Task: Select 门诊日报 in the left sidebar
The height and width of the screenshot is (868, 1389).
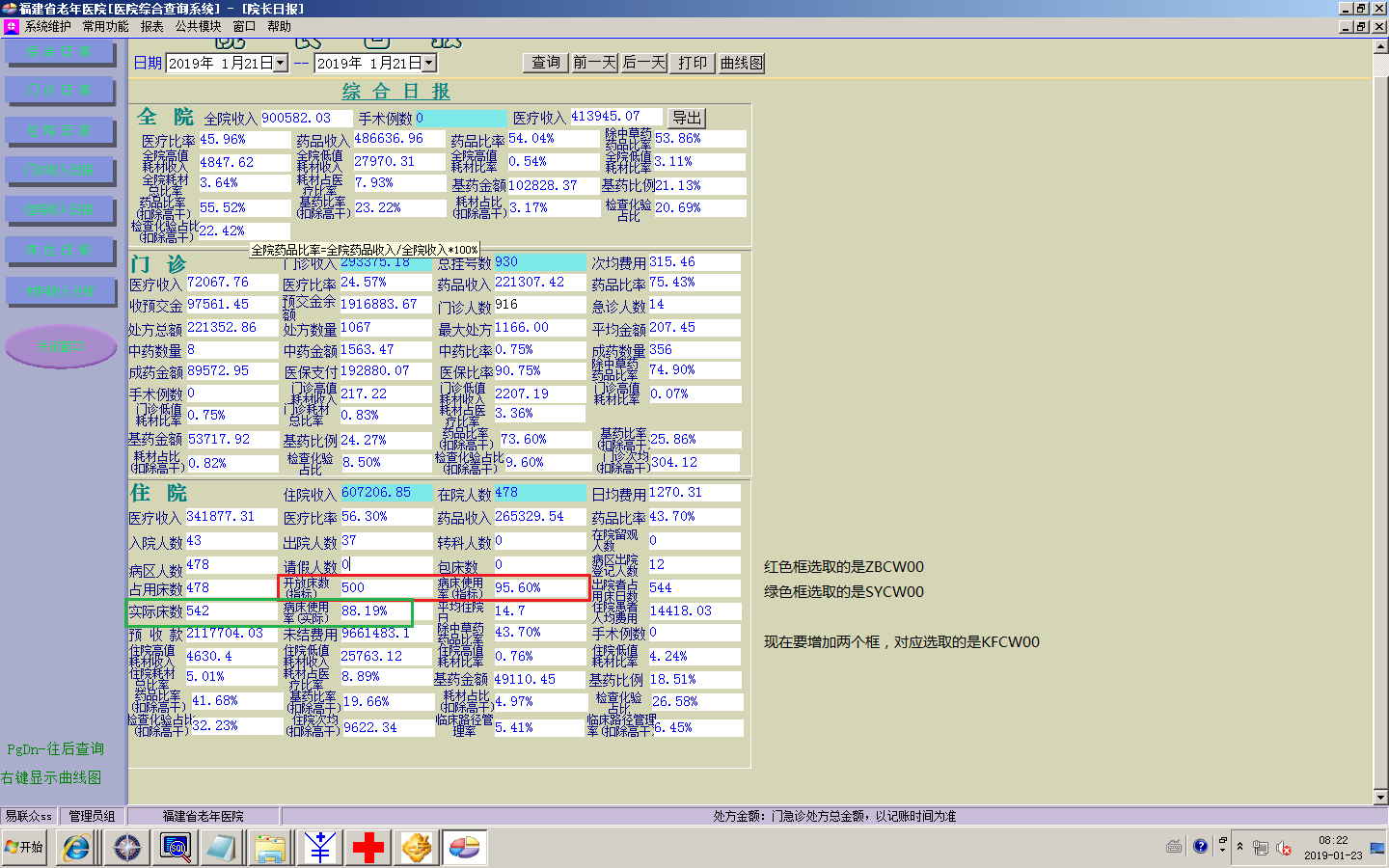Action: 60,91
